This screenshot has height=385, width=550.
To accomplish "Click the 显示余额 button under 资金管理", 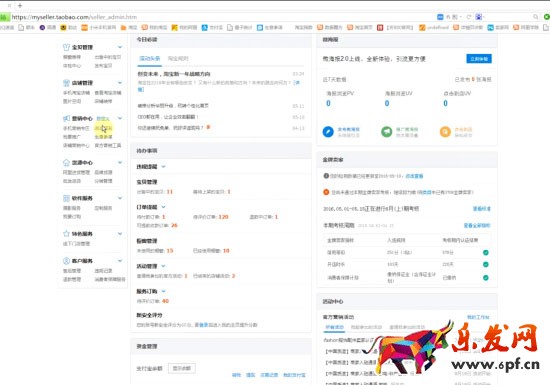I will click(x=182, y=369).
